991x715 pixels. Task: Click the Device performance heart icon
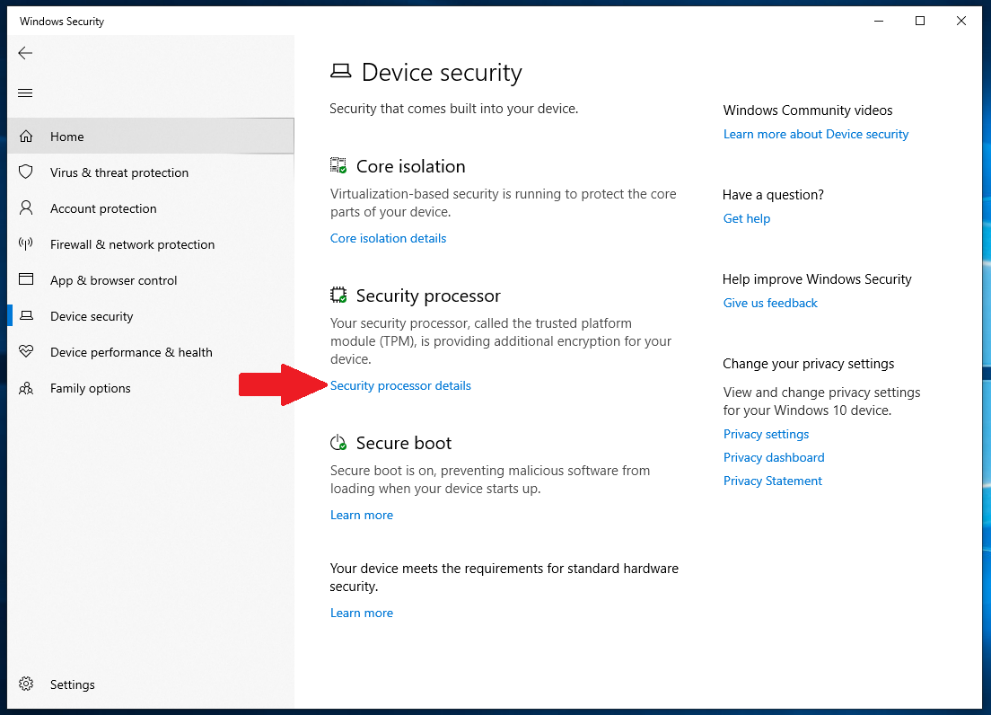pos(26,351)
